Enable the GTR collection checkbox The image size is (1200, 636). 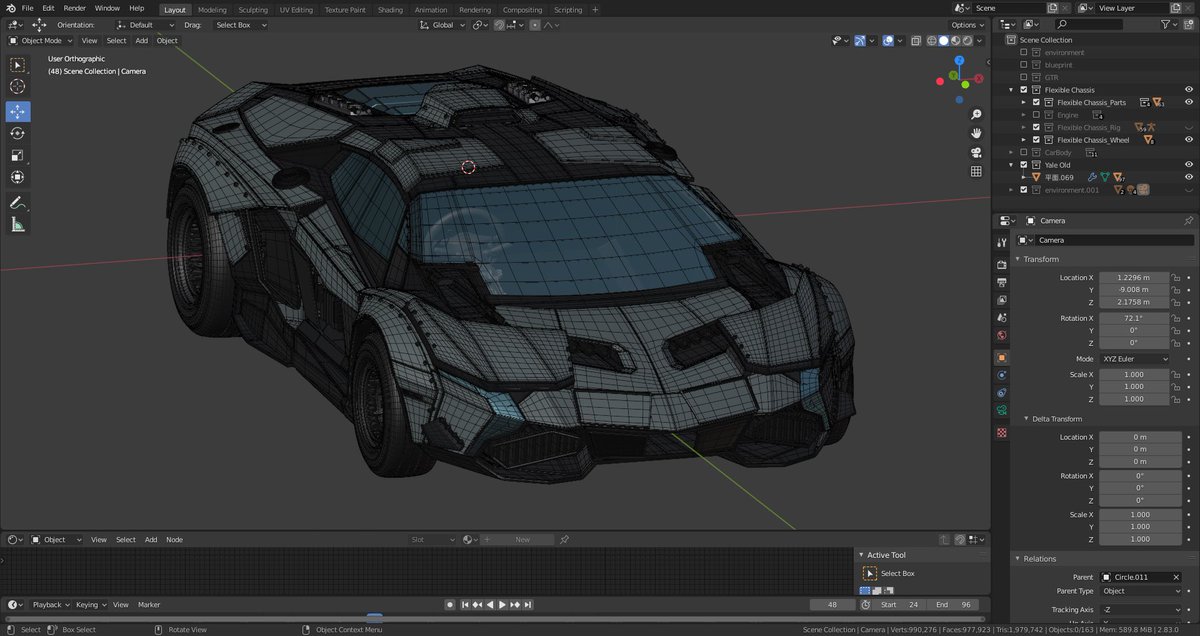[1023, 77]
